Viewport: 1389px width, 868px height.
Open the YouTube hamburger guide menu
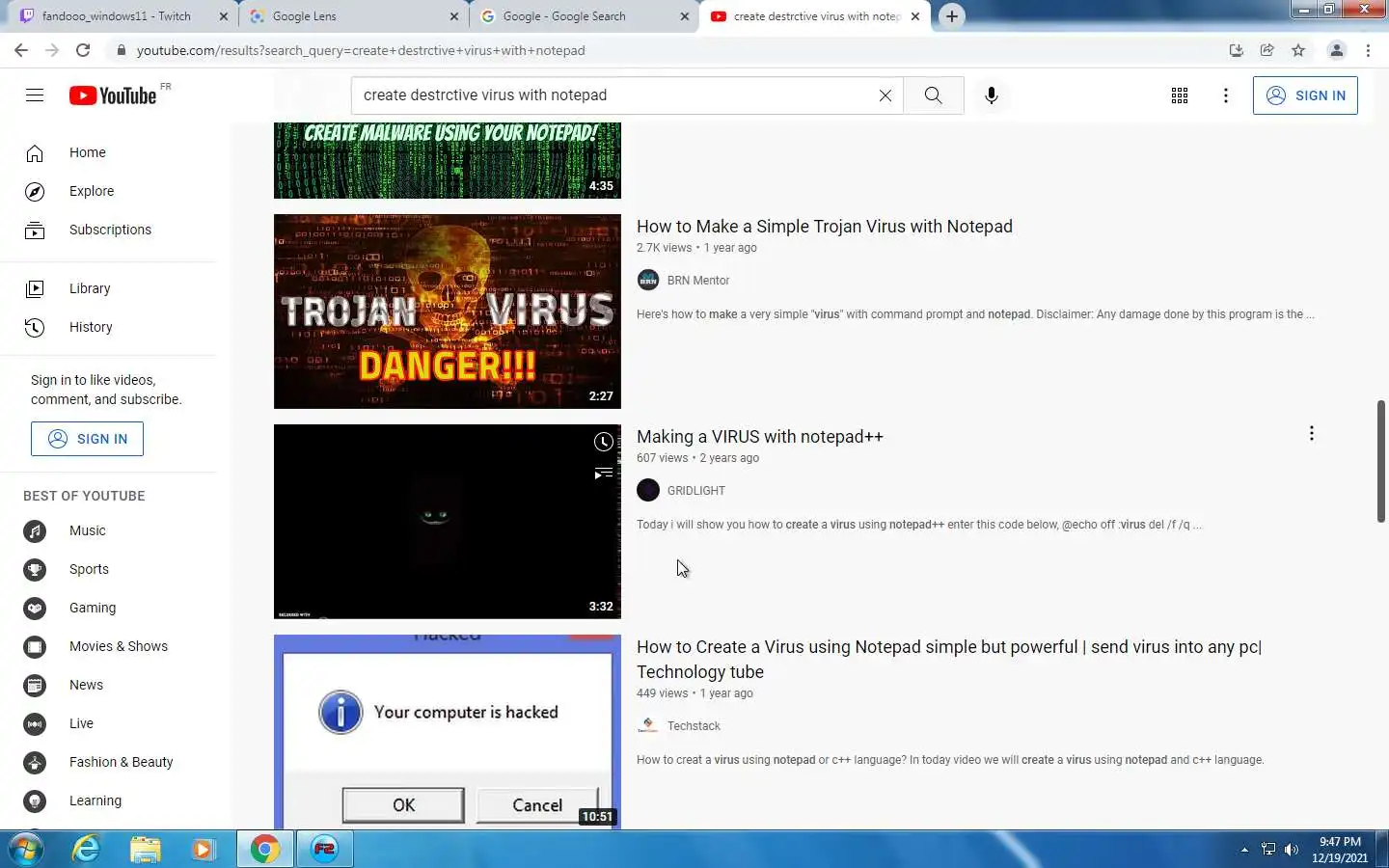[35, 95]
